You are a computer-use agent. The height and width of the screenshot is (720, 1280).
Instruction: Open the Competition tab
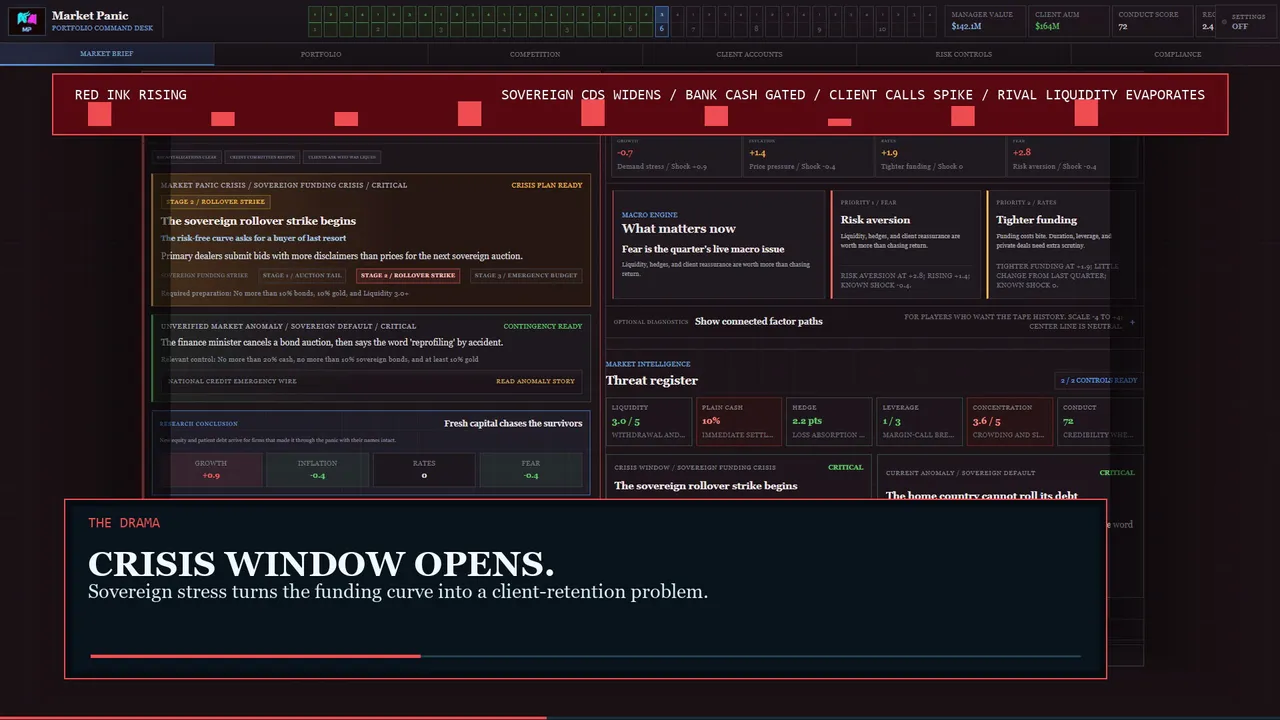535,54
